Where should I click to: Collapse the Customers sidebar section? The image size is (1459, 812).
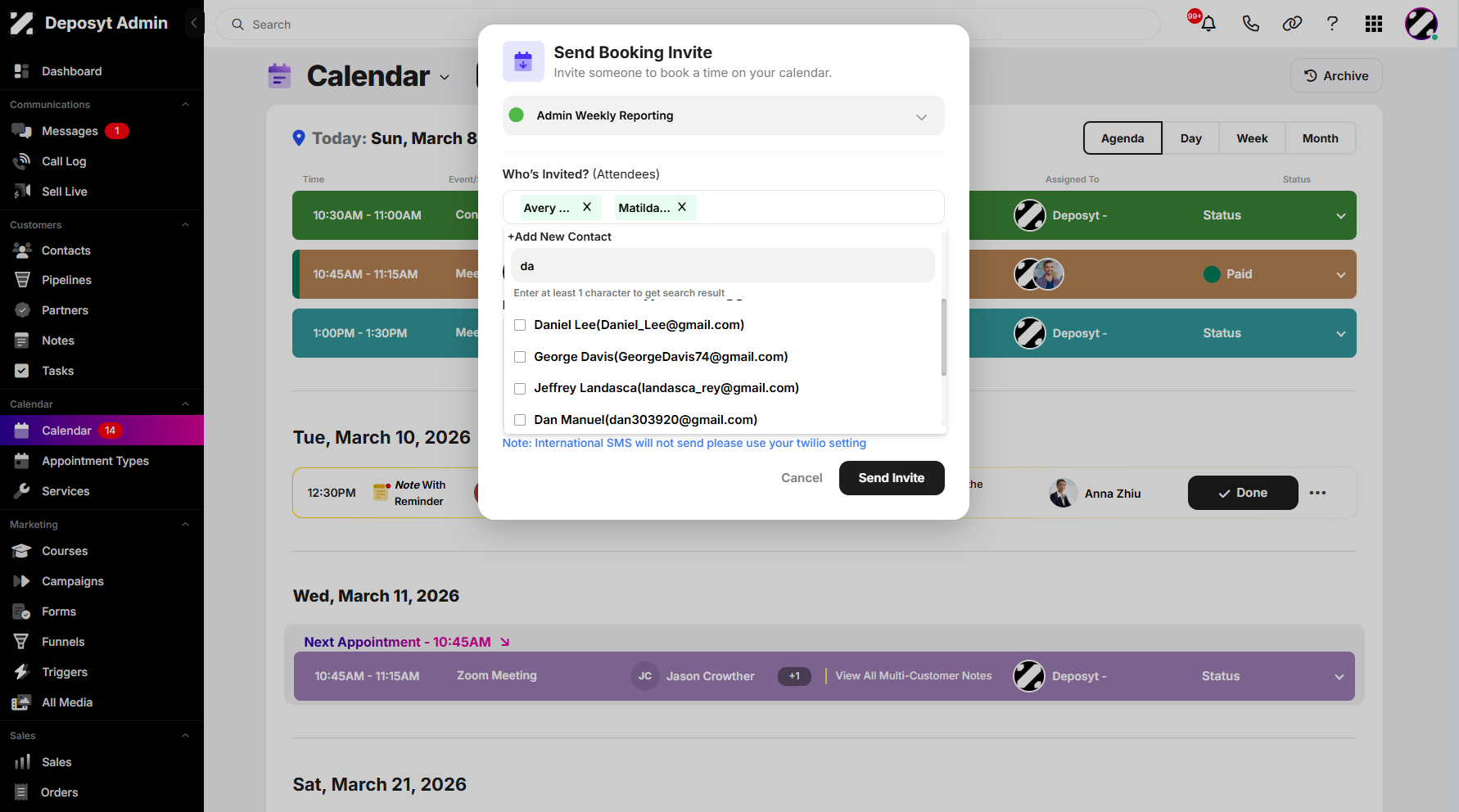[185, 225]
